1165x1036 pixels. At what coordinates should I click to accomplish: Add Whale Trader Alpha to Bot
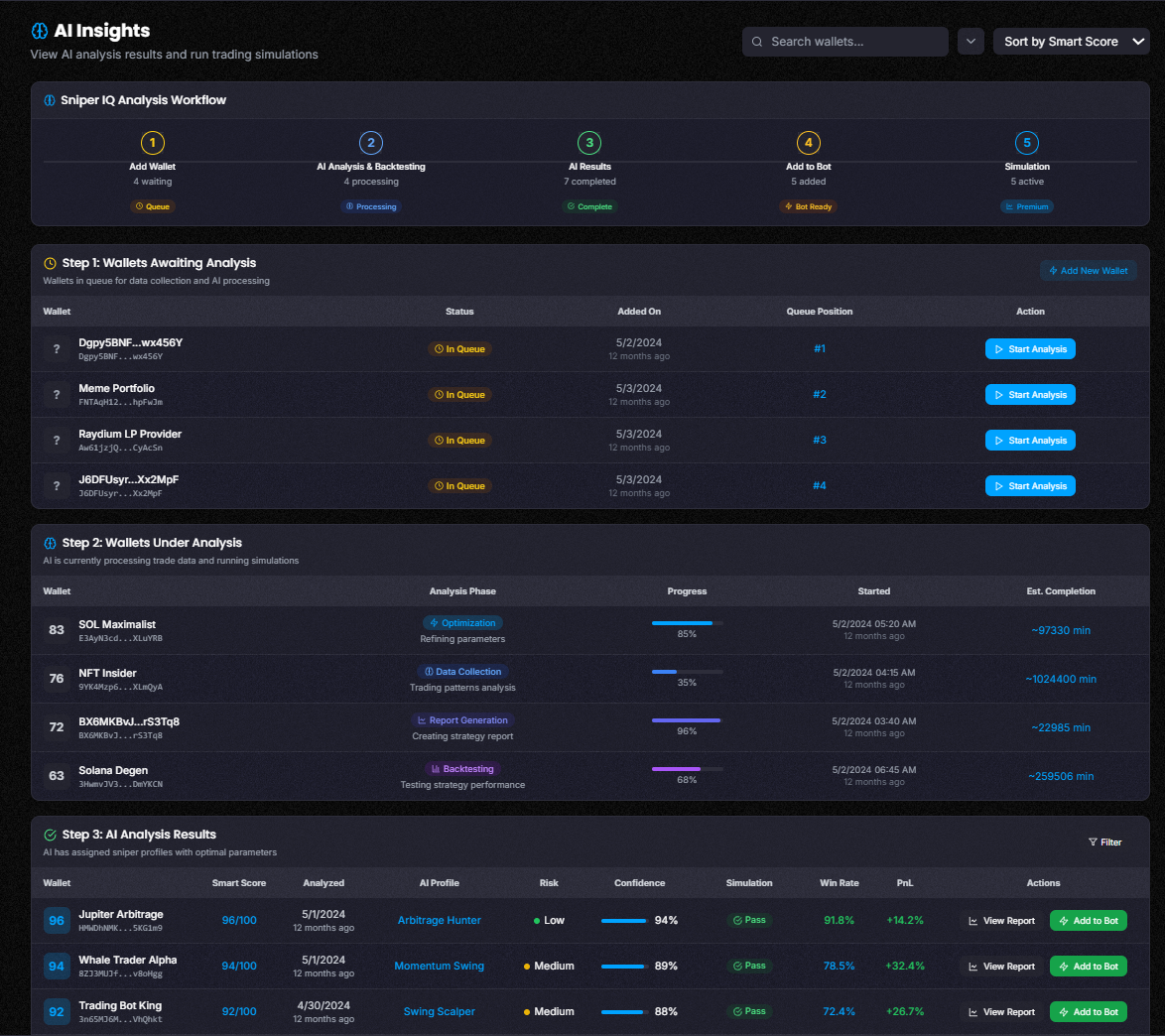1088,967
